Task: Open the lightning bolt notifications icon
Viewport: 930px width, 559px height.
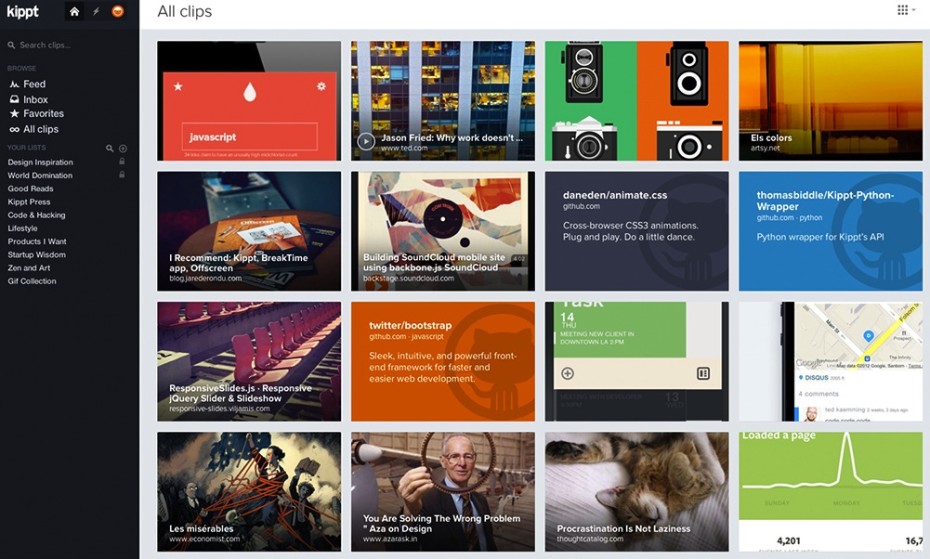Action: 96,11
